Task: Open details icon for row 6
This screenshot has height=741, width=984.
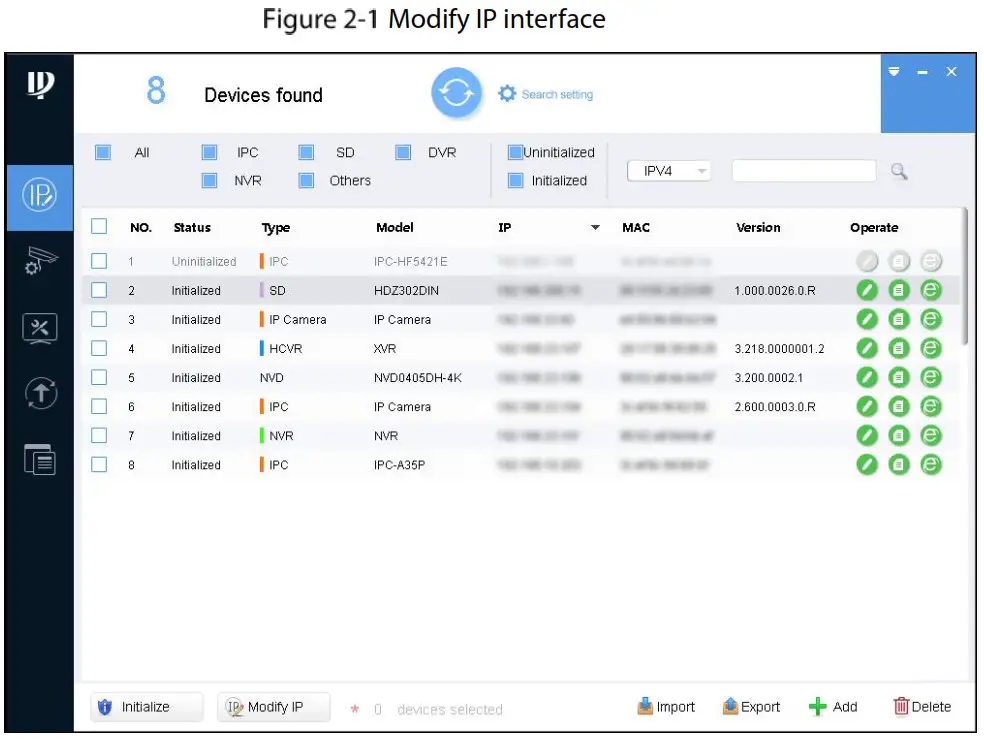Action: tap(899, 407)
